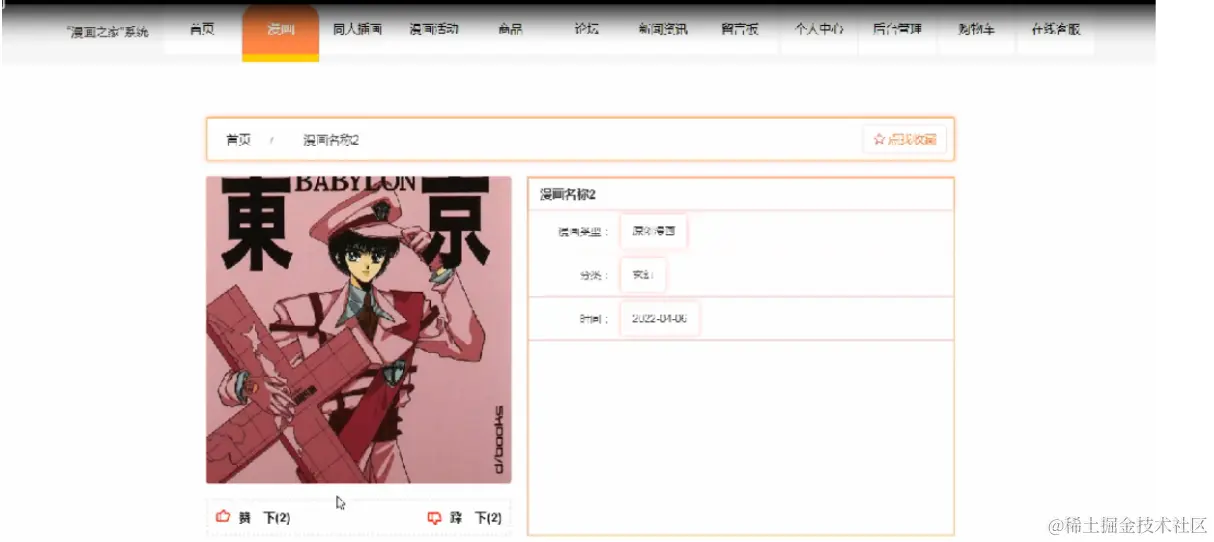Screen dimensions: 1214x542
Task: Click the thumbs-up like icon
Action: point(223,517)
